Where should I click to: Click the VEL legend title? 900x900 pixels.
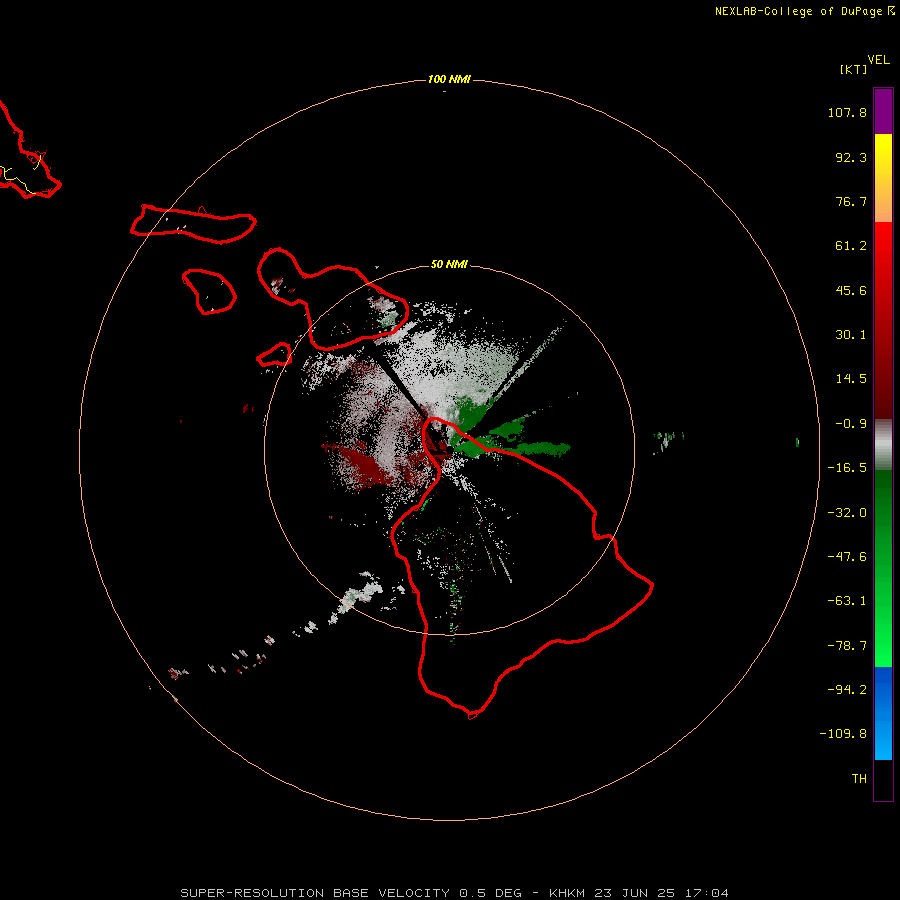[x=878, y=60]
